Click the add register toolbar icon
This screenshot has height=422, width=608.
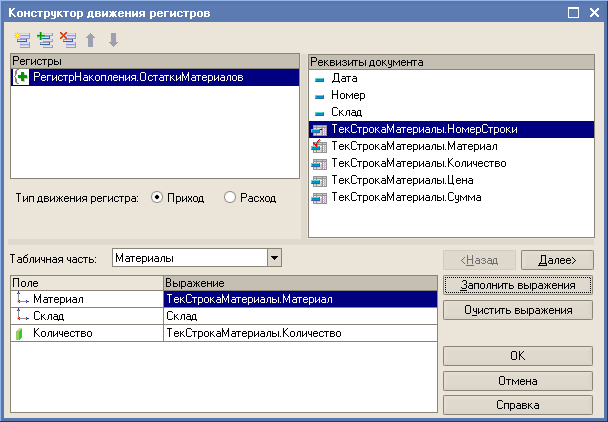click(x=45, y=40)
